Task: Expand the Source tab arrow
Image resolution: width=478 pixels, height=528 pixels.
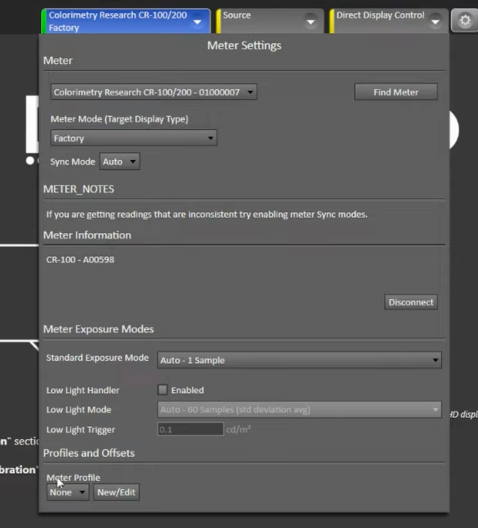Action: point(310,22)
